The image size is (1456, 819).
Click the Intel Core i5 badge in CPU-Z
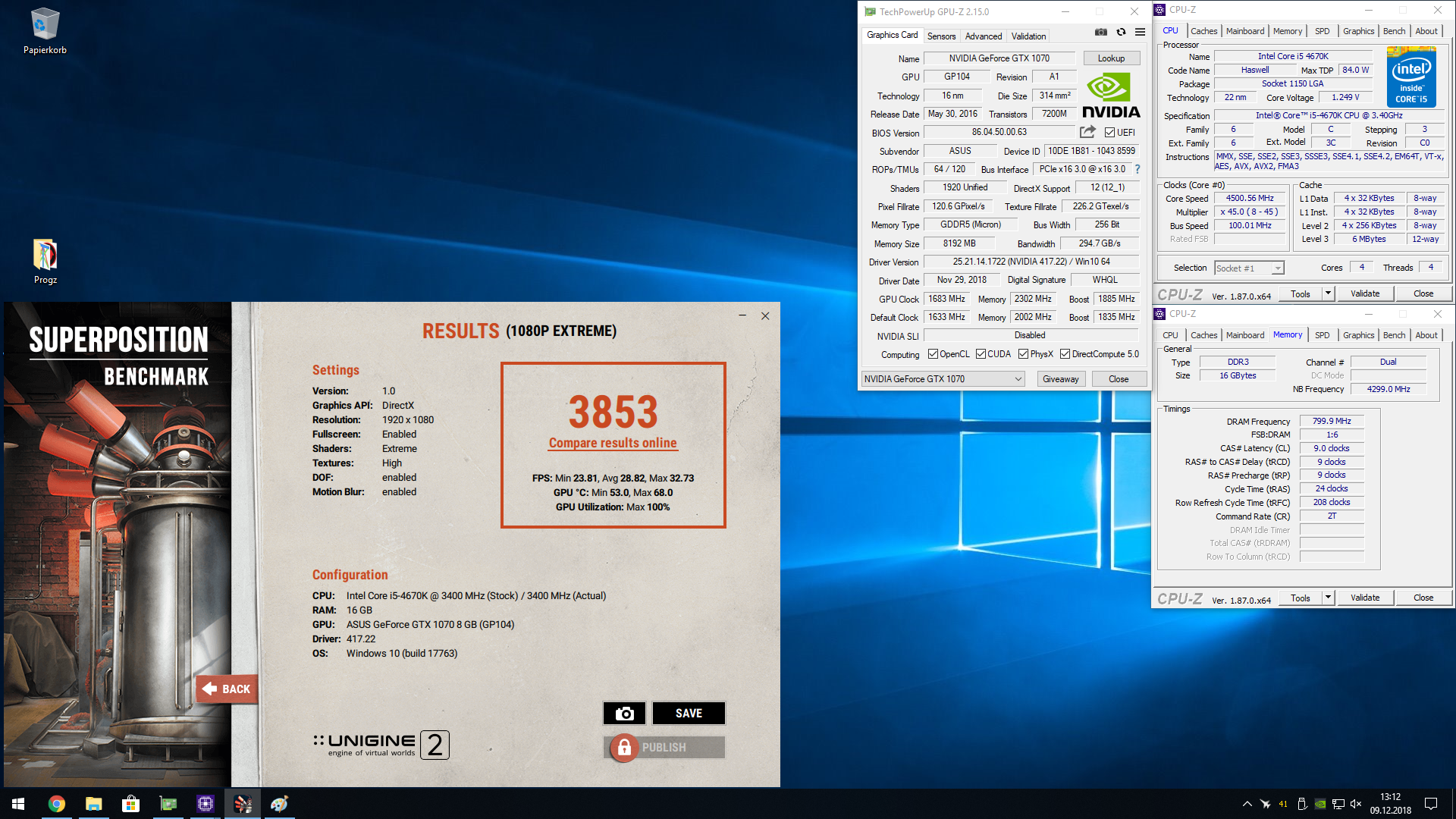tap(1411, 77)
